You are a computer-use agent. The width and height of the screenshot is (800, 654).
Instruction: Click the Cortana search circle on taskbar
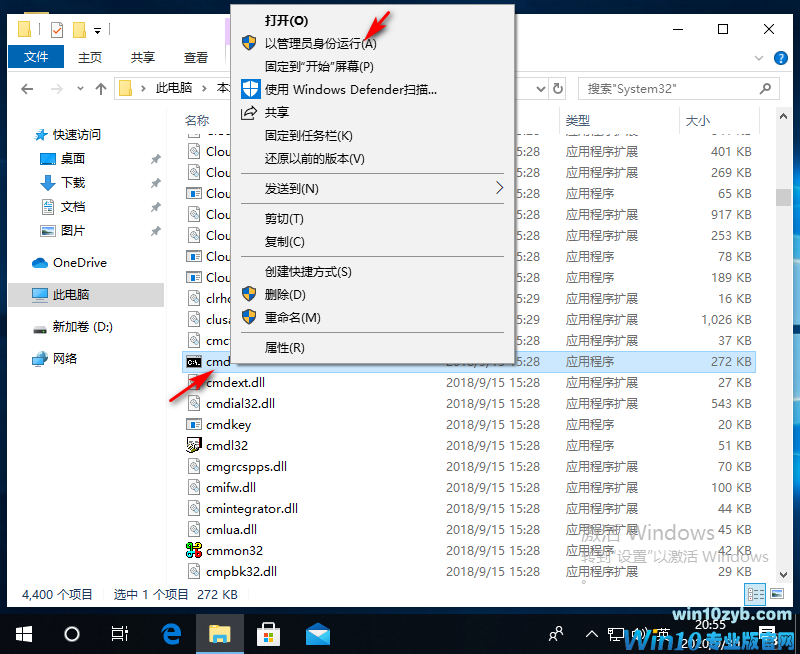tap(70, 633)
